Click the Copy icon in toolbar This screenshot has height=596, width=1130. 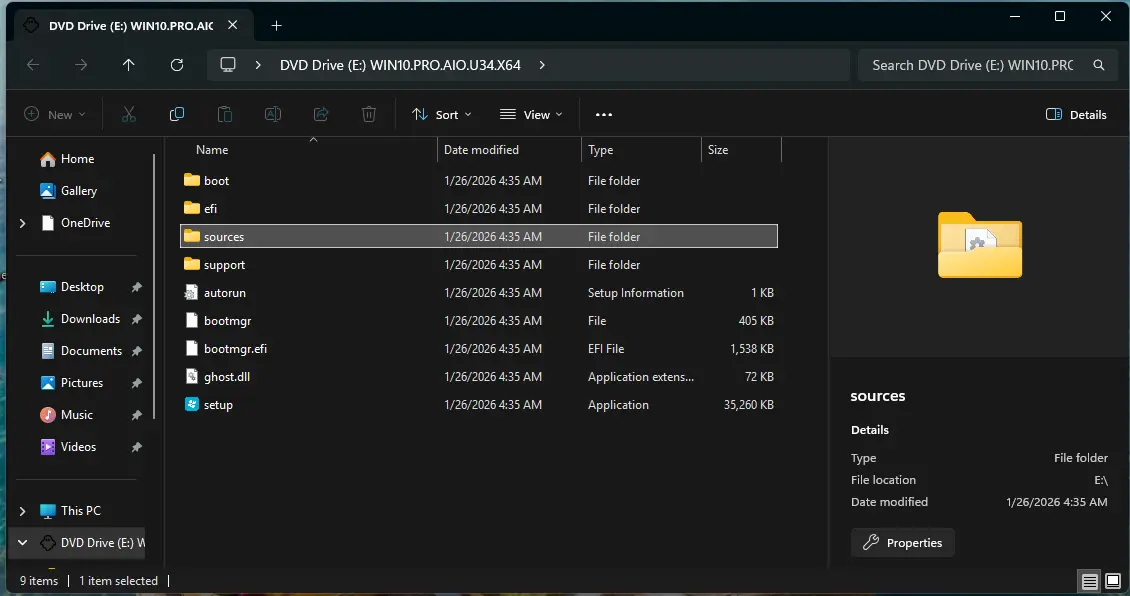pyautogui.click(x=177, y=115)
